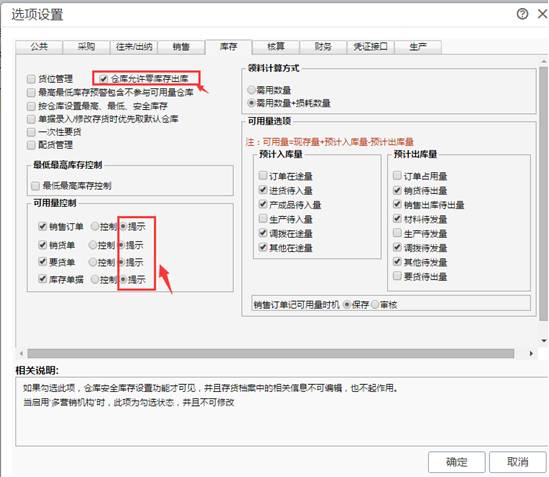Pick 提示 for 库存单据
Image resolution: width=549 pixels, height=477 pixels.
click(123, 279)
